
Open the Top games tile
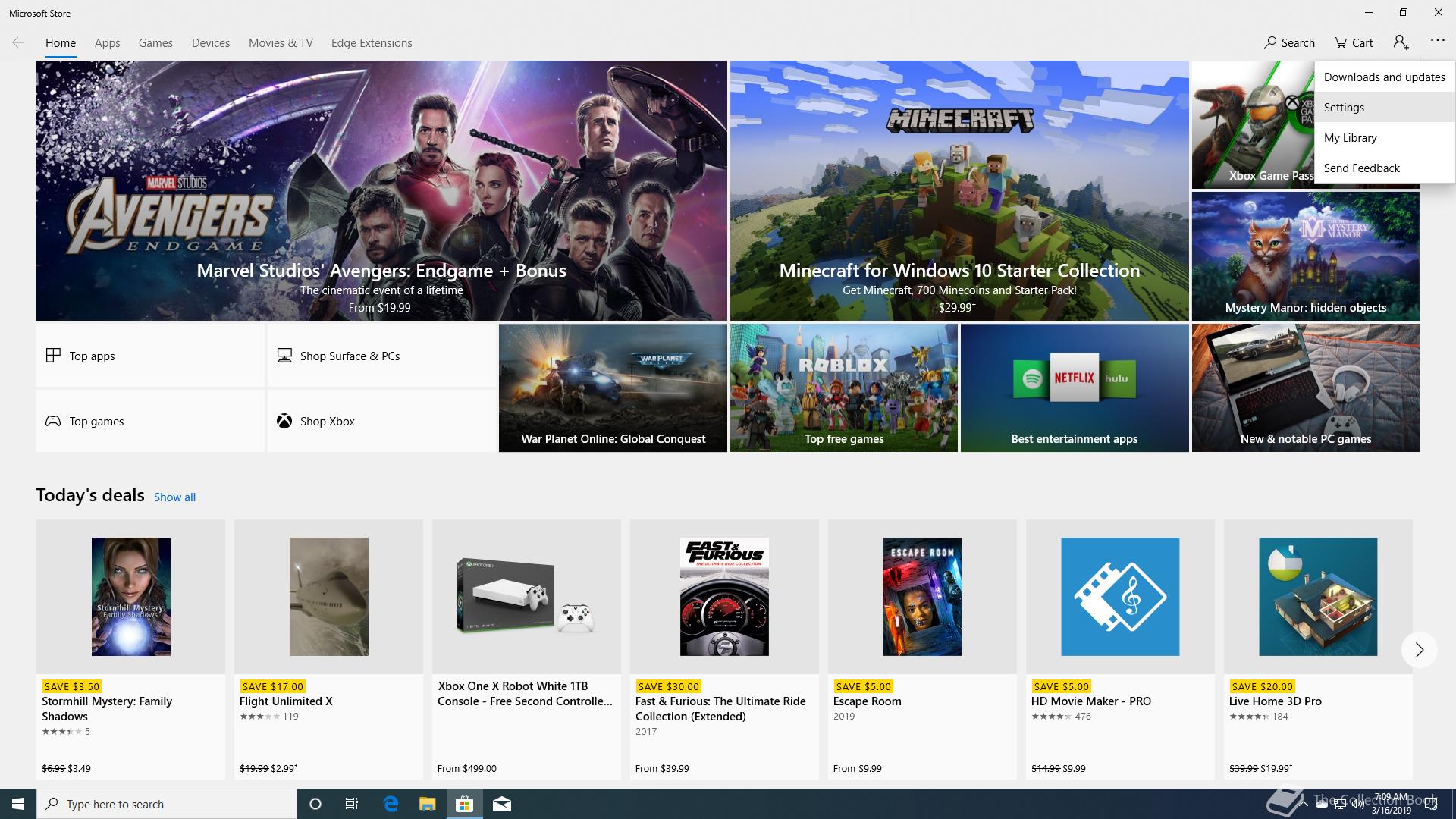[150, 421]
